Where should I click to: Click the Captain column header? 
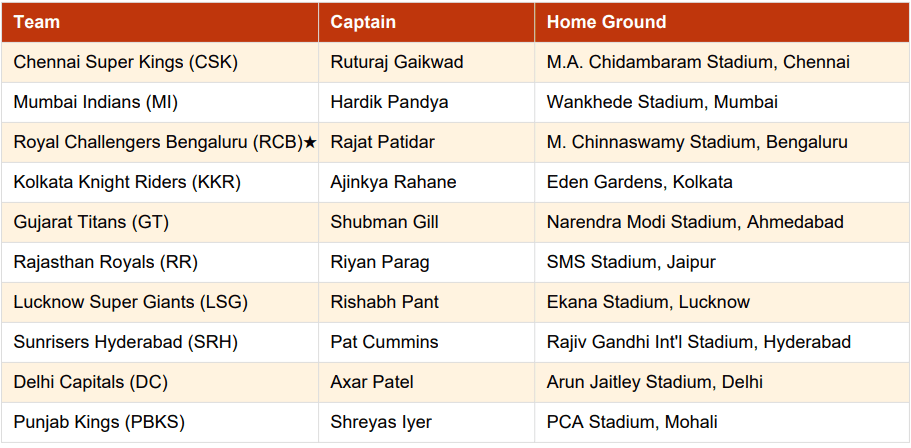363,22
